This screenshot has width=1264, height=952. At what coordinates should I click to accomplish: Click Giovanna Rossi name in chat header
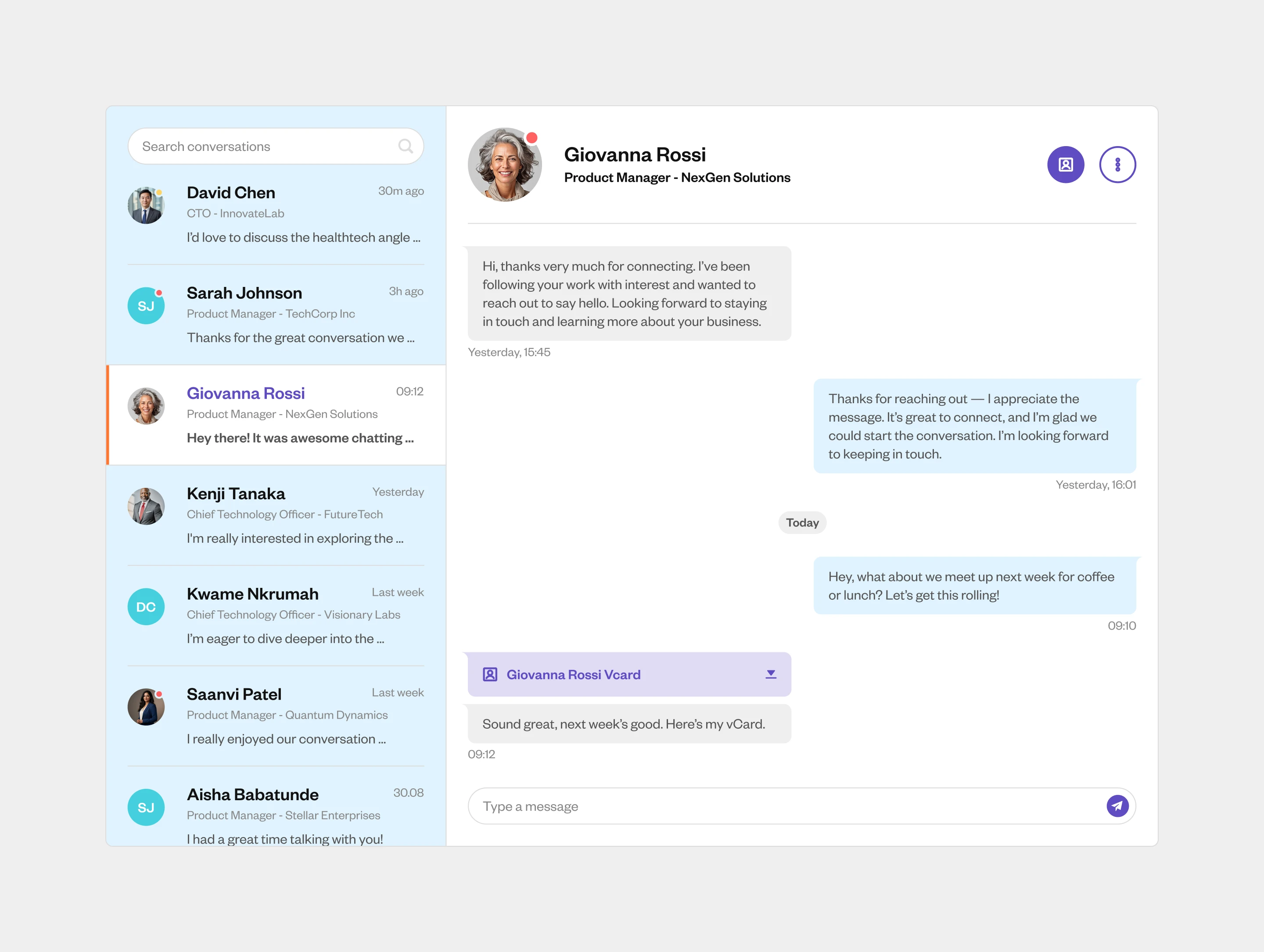pyautogui.click(x=634, y=155)
